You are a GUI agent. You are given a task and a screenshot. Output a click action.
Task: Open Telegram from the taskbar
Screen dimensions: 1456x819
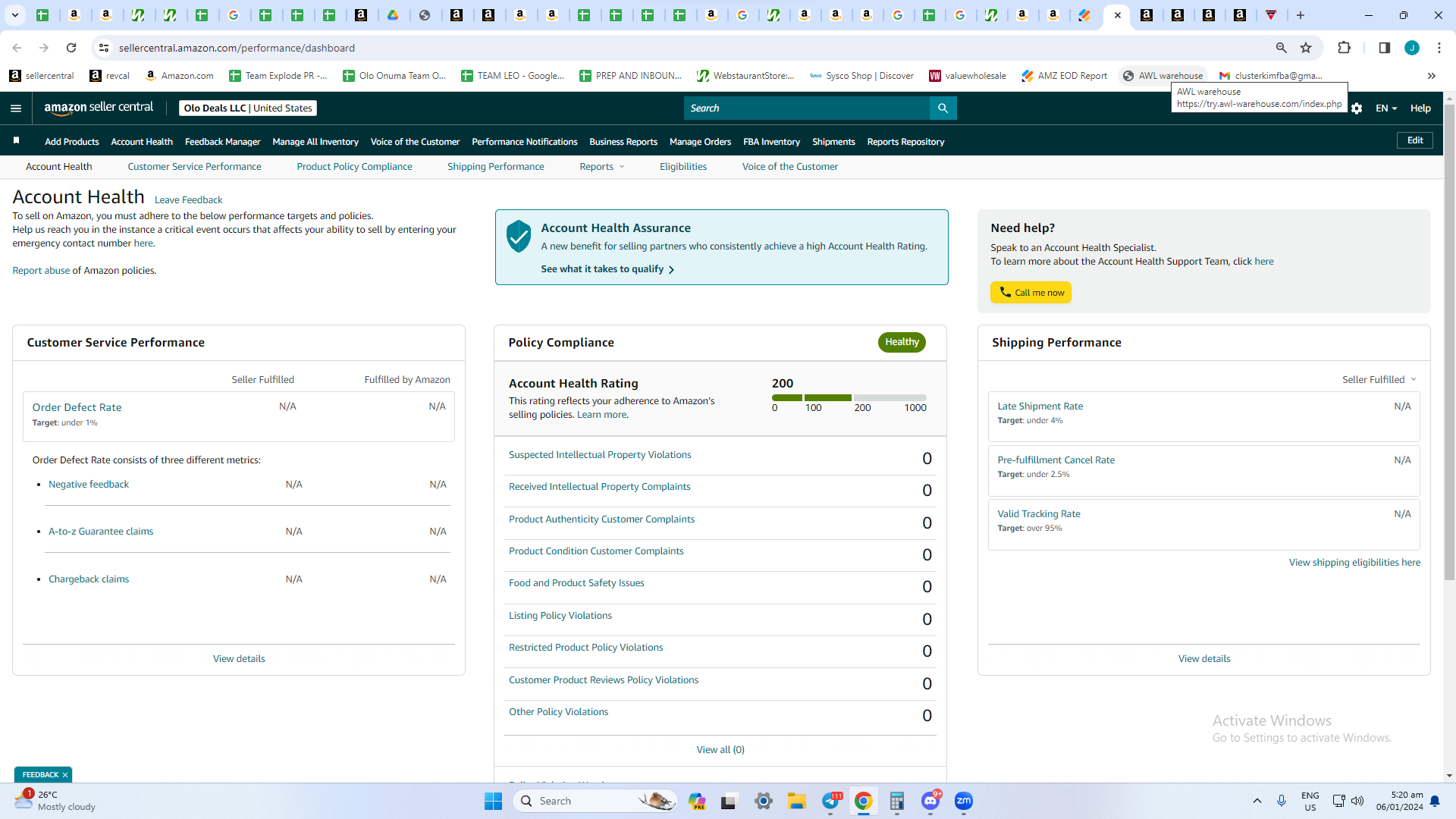click(830, 801)
